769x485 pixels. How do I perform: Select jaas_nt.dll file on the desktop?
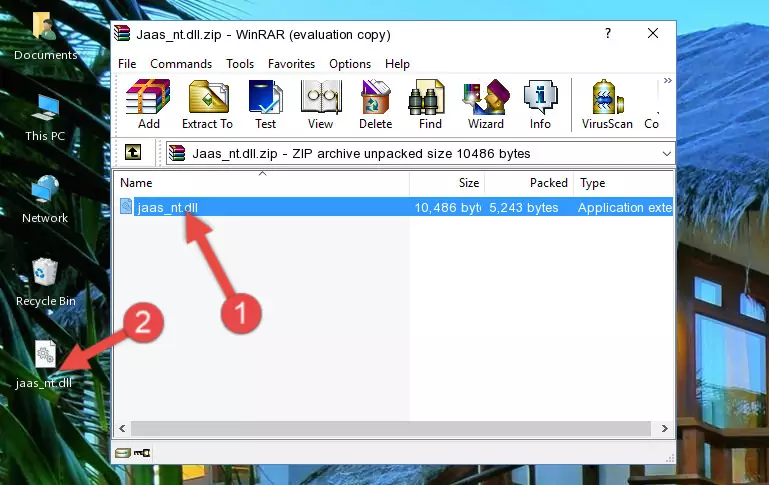[44, 364]
